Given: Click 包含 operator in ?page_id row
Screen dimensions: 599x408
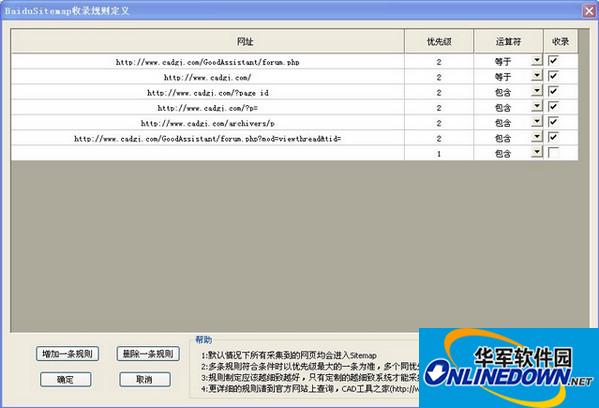Looking at the screenshot, I should pos(503,92).
